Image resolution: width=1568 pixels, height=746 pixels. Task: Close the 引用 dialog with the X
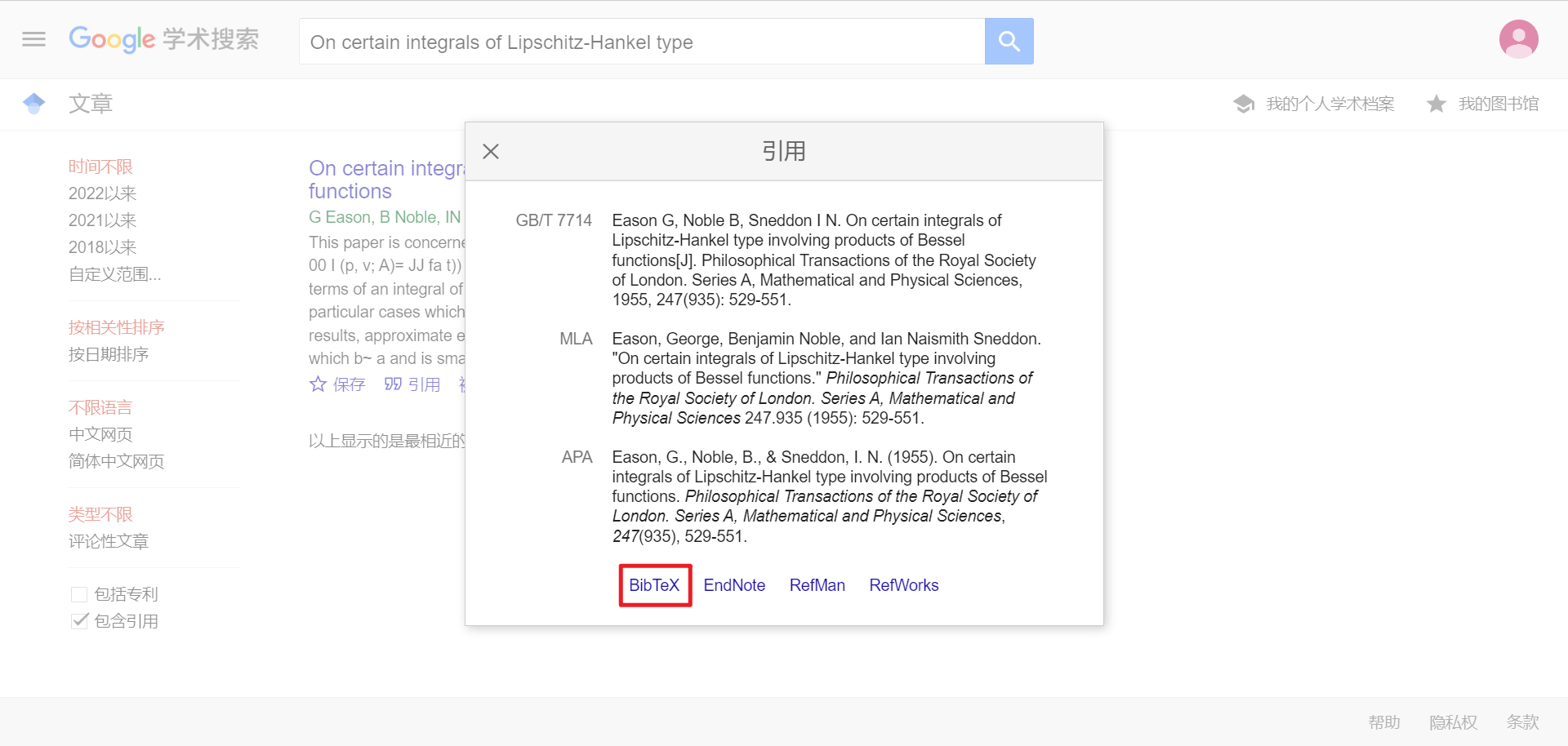491,151
